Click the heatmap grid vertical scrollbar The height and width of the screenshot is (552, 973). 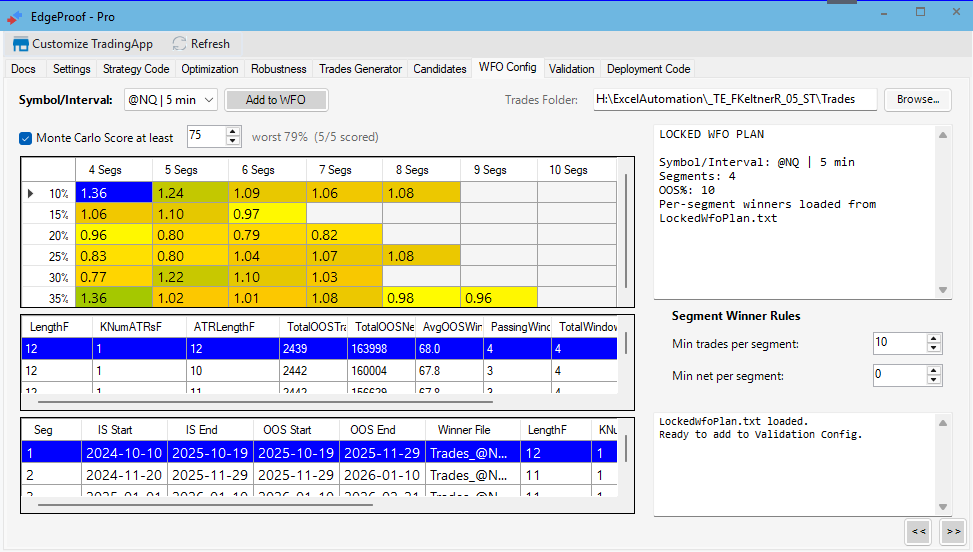pos(626,229)
